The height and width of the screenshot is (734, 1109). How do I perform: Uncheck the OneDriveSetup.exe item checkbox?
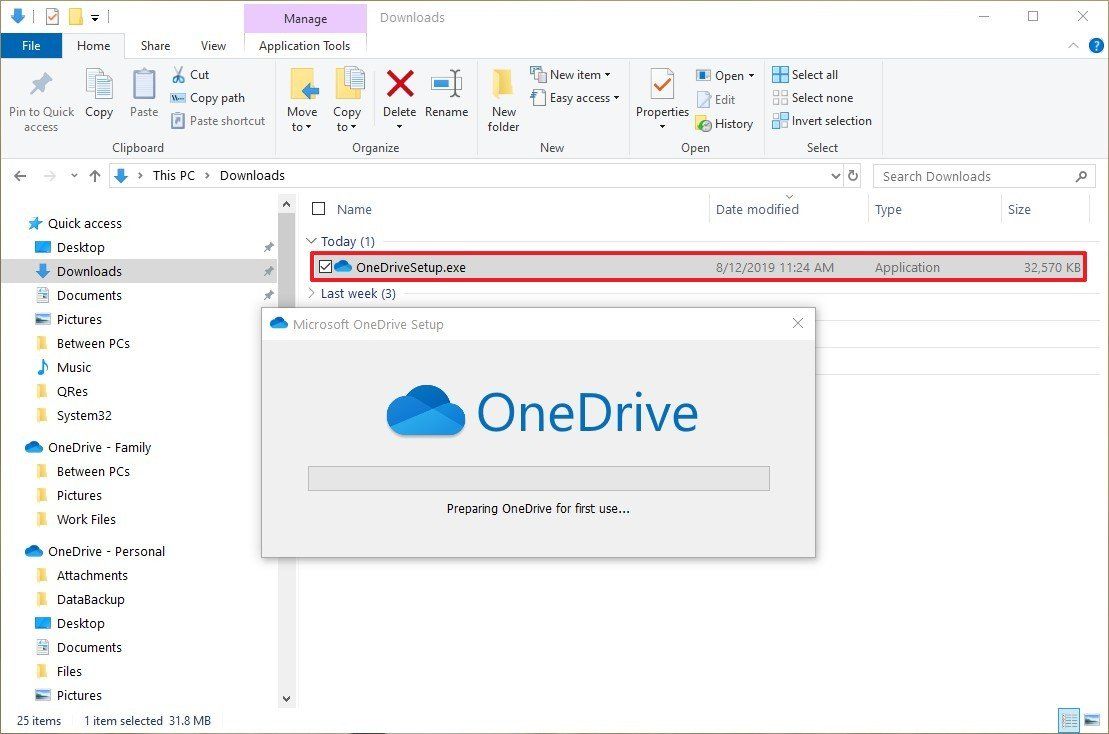click(x=325, y=267)
